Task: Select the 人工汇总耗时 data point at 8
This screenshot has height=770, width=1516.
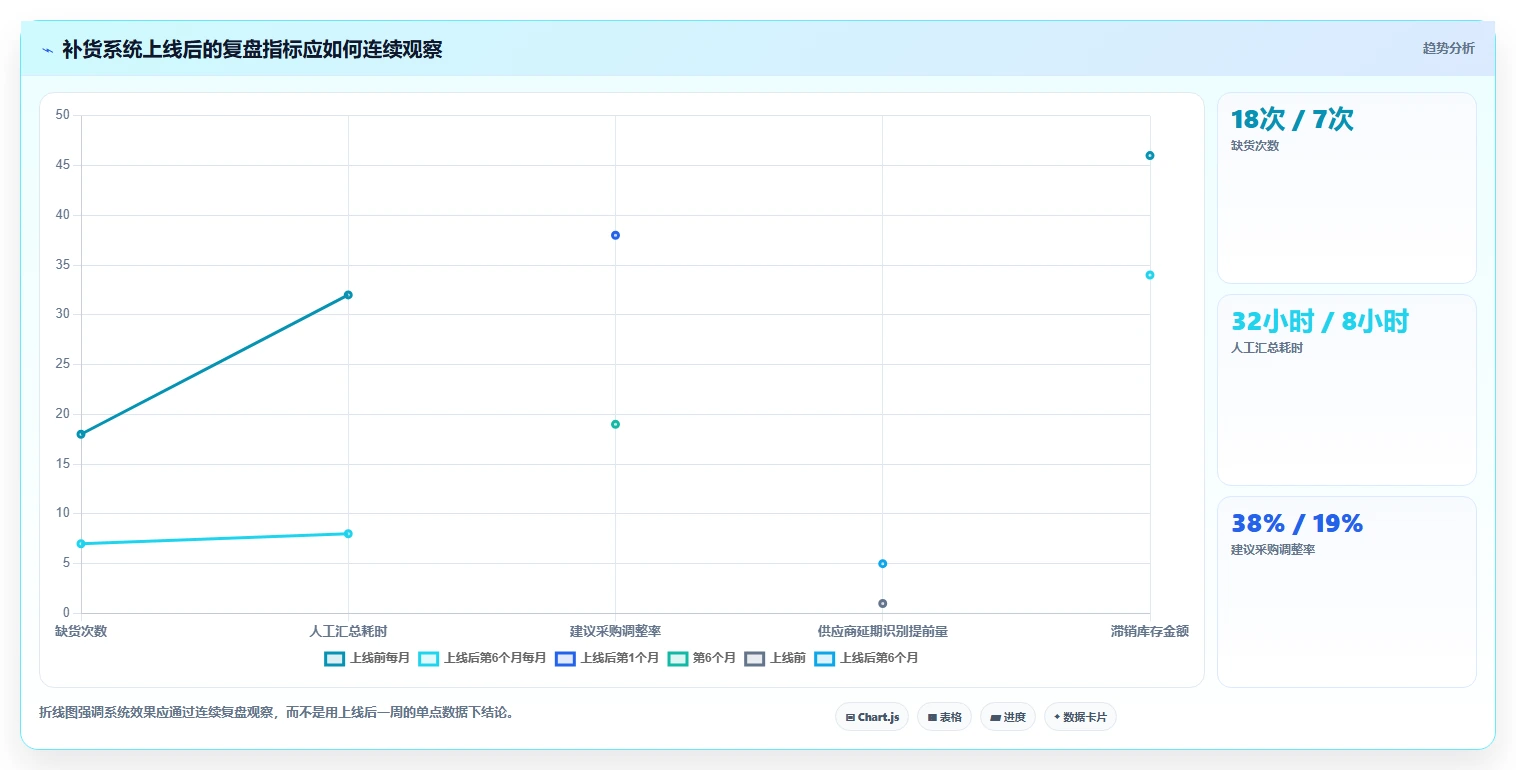Action: point(348,533)
